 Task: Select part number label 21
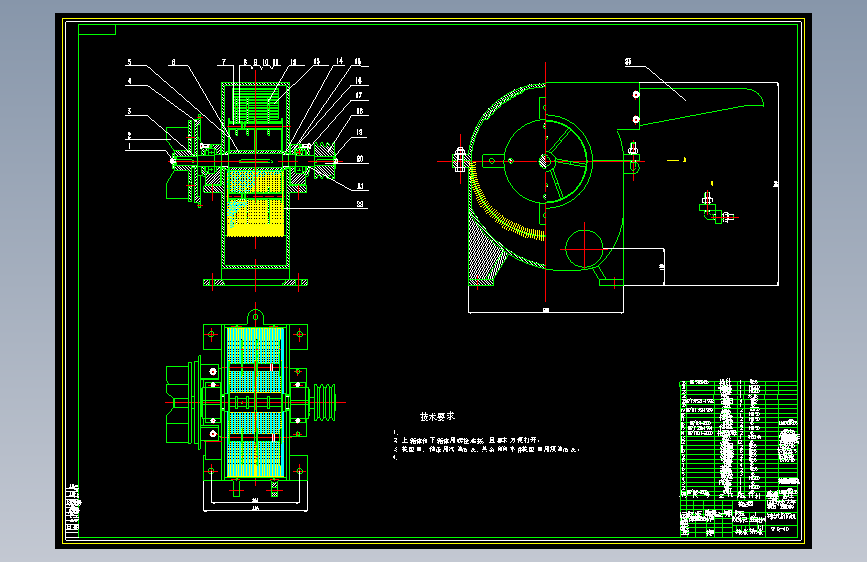tap(360, 186)
